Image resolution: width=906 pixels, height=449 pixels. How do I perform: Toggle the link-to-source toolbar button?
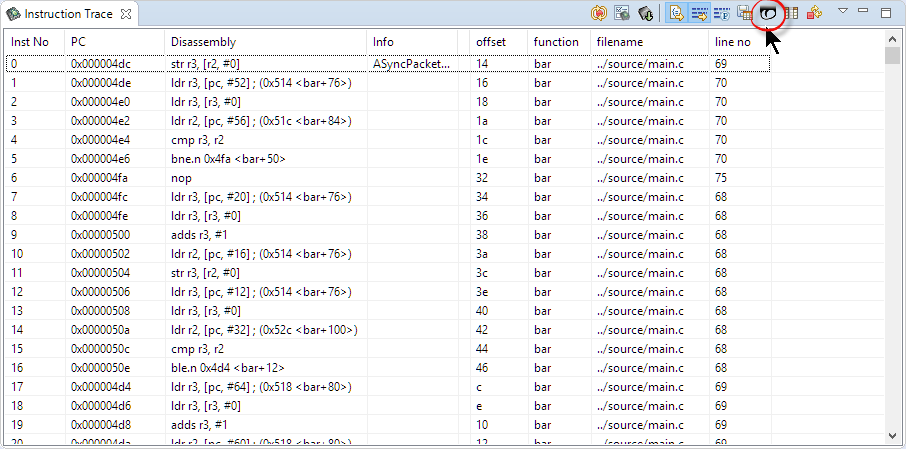tap(675, 13)
